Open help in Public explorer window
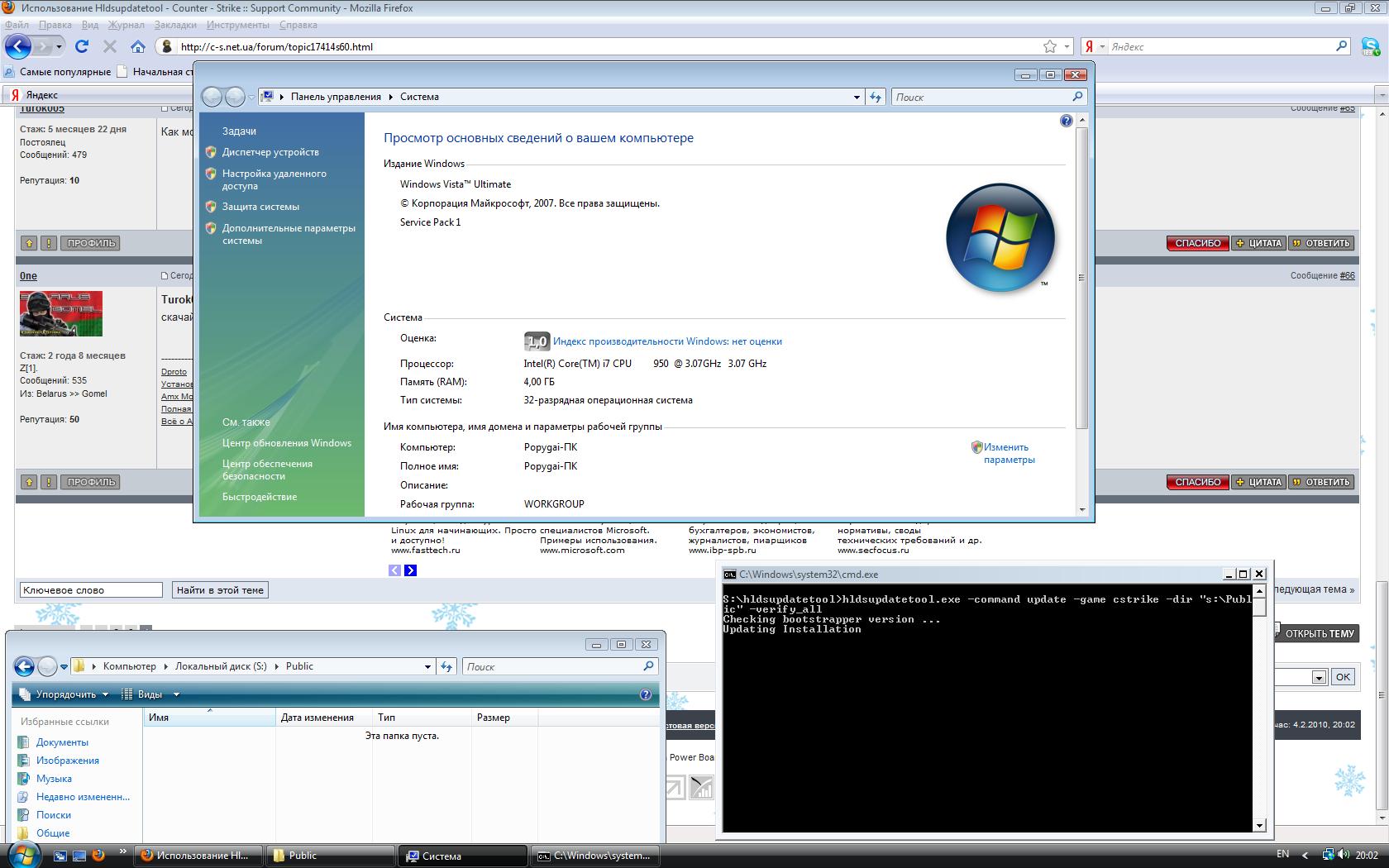The image size is (1389, 868). click(x=646, y=694)
